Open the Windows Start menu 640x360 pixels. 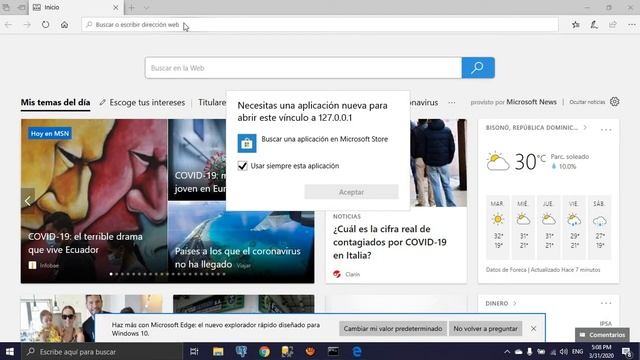pos(10,351)
